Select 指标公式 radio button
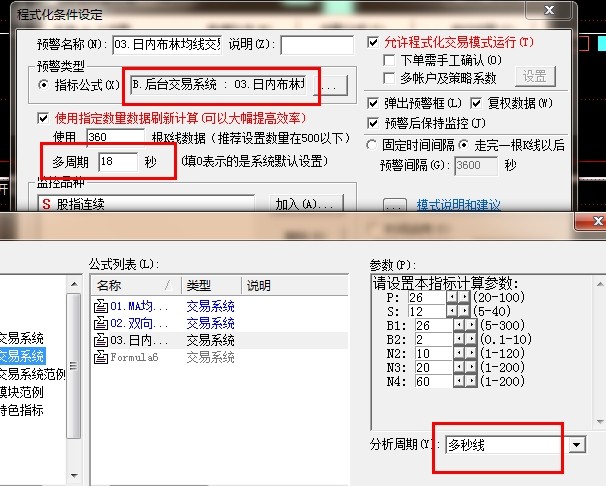This screenshot has height=486, width=606. pos(44,85)
